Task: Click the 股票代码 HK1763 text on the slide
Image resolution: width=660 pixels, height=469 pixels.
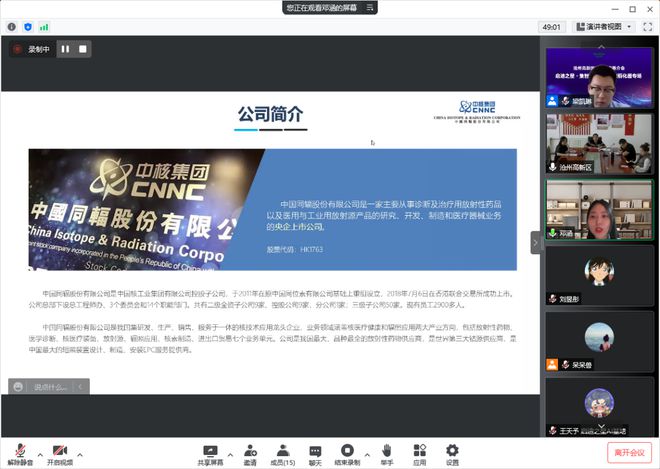Action: [295, 249]
